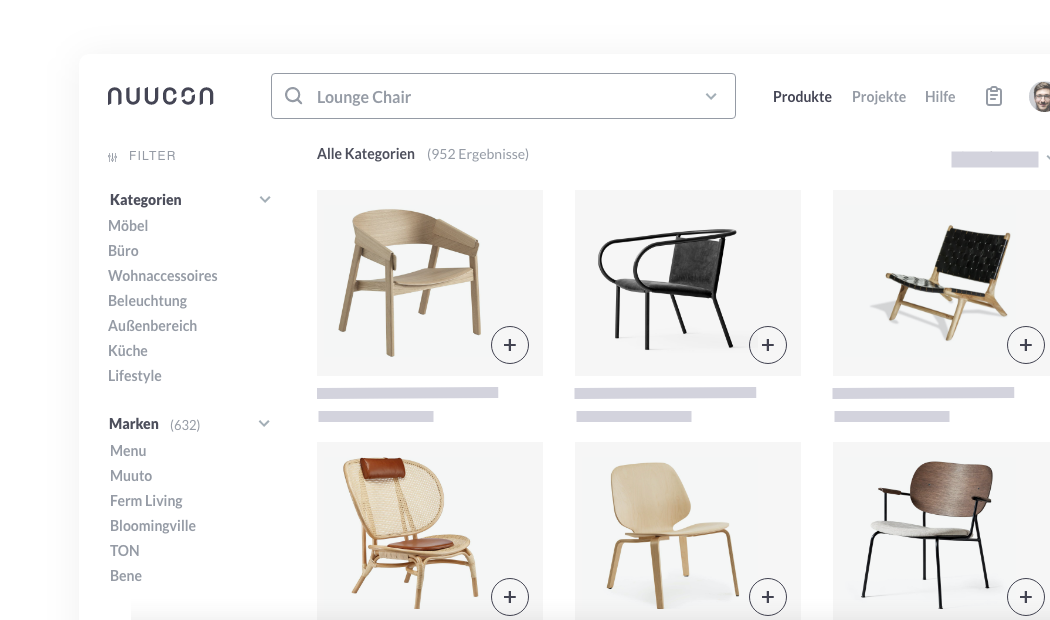Click the search magnifier icon
This screenshot has width=1050, height=620.
click(x=293, y=96)
